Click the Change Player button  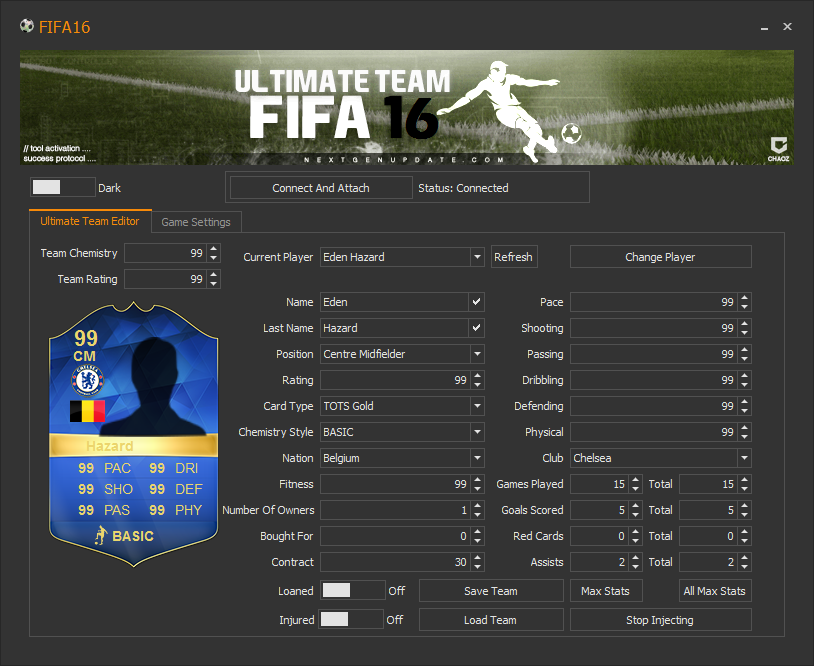[660, 257]
